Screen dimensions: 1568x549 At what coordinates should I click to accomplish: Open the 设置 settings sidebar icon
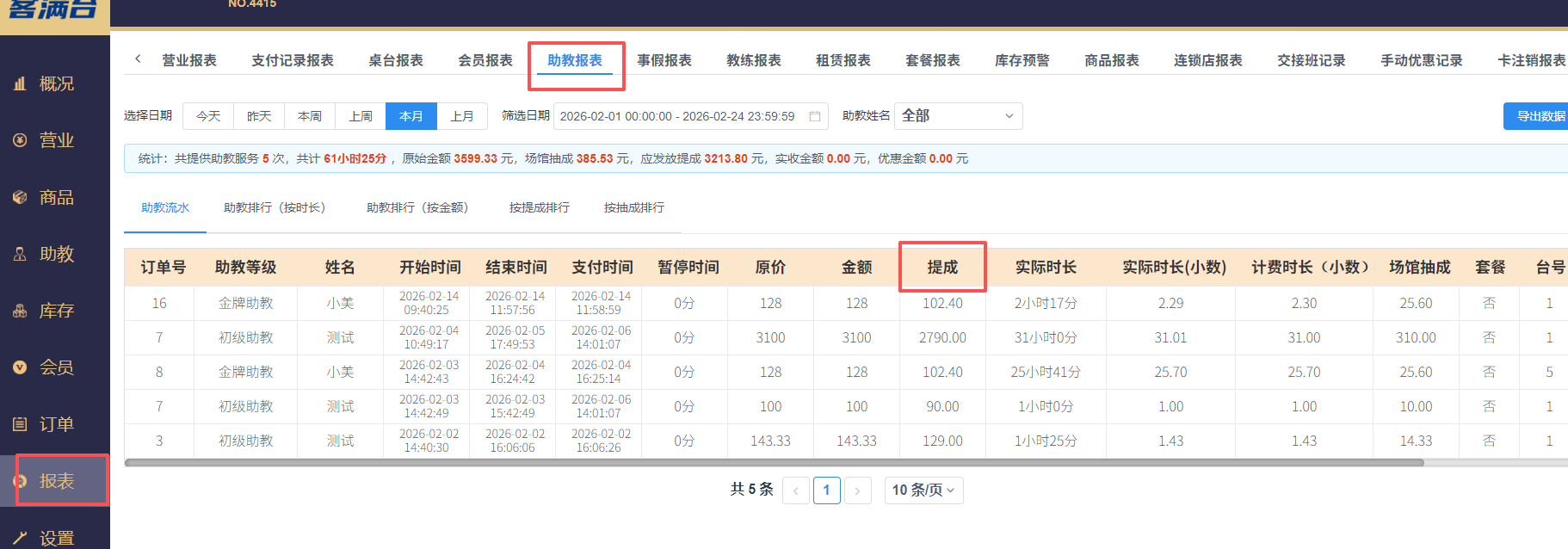[20, 538]
